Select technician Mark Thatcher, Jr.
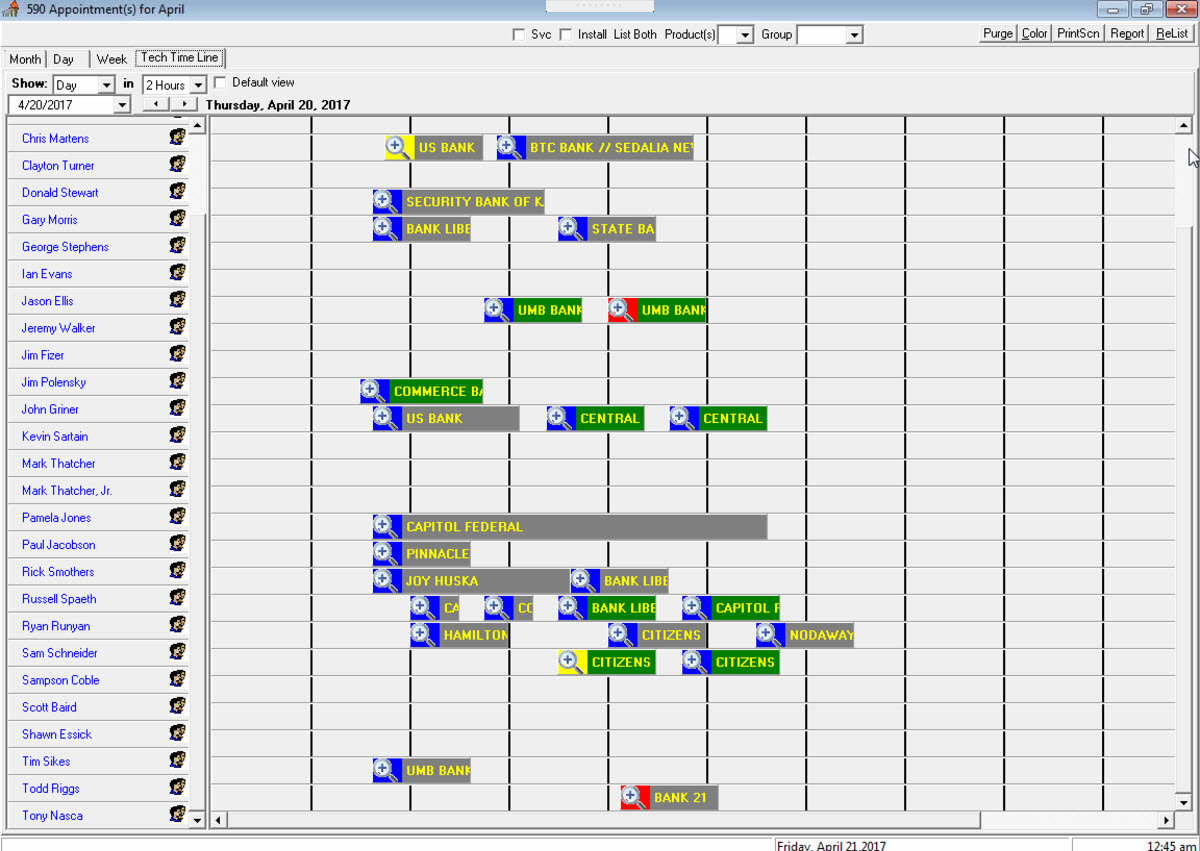 pyautogui.click(x=67, y=491)
